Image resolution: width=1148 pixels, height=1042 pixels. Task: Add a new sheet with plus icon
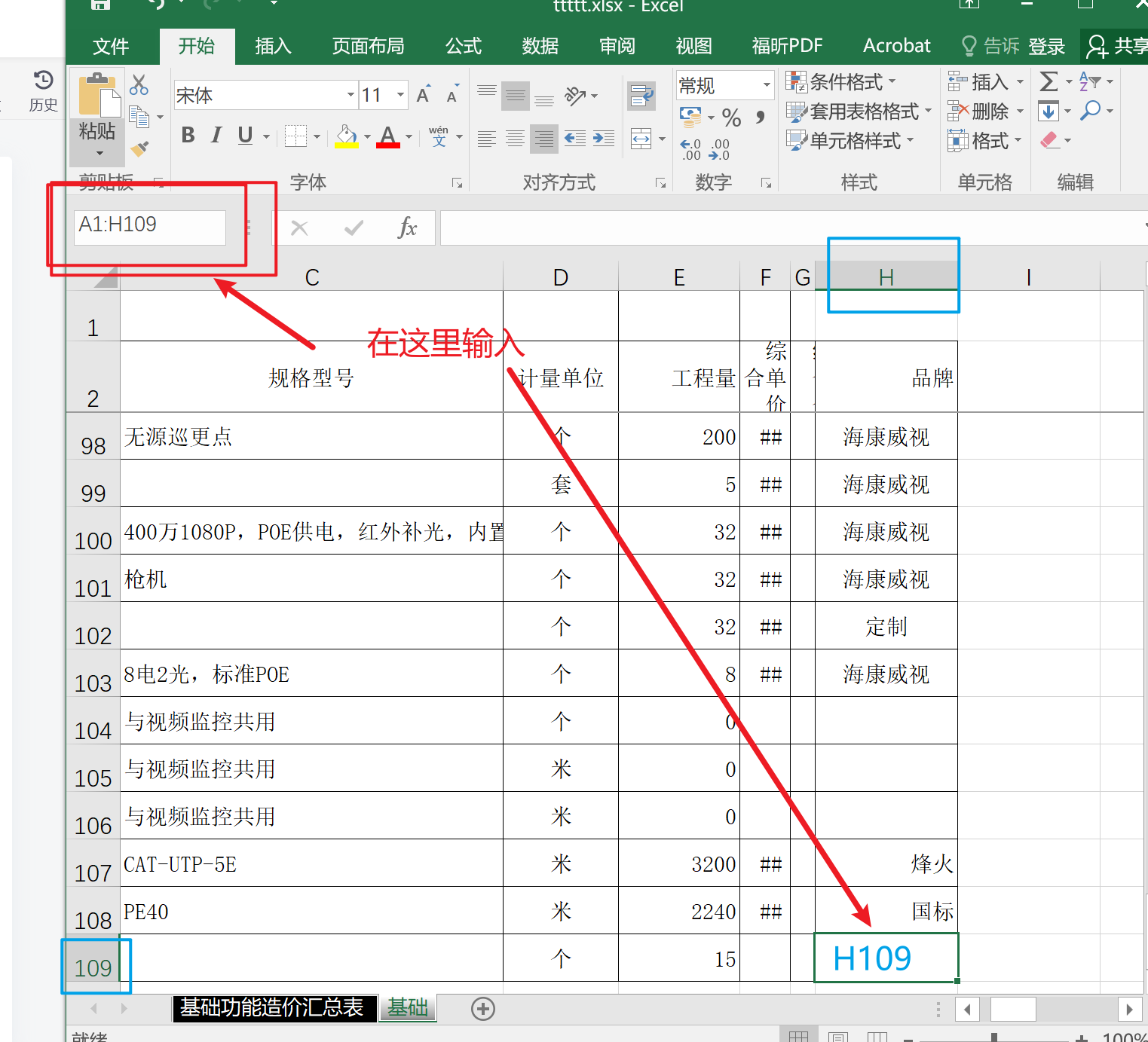(x=482, y=1009)
